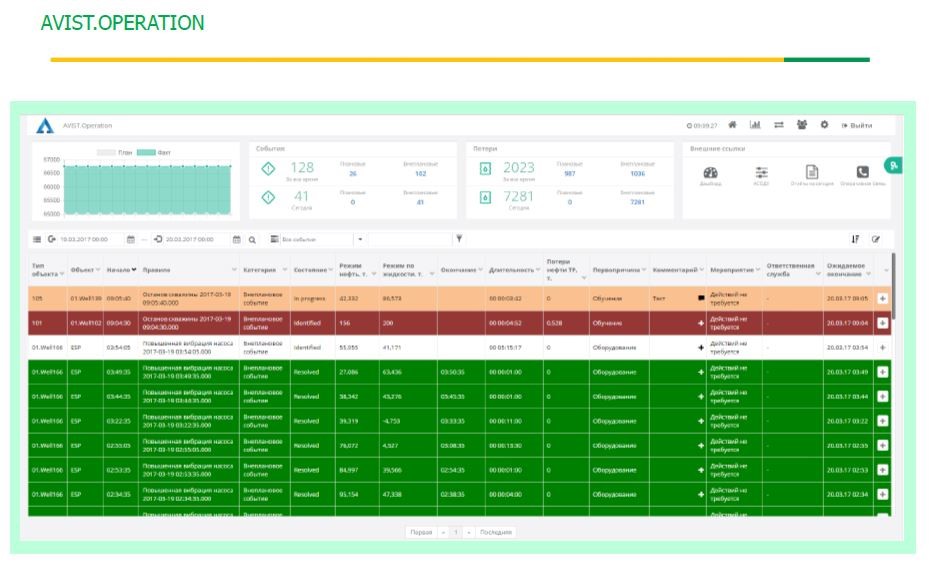Open the start date calendar picker
Image resolution: width=929 pixels, height=577 pixels.
(x=130, y=239)
